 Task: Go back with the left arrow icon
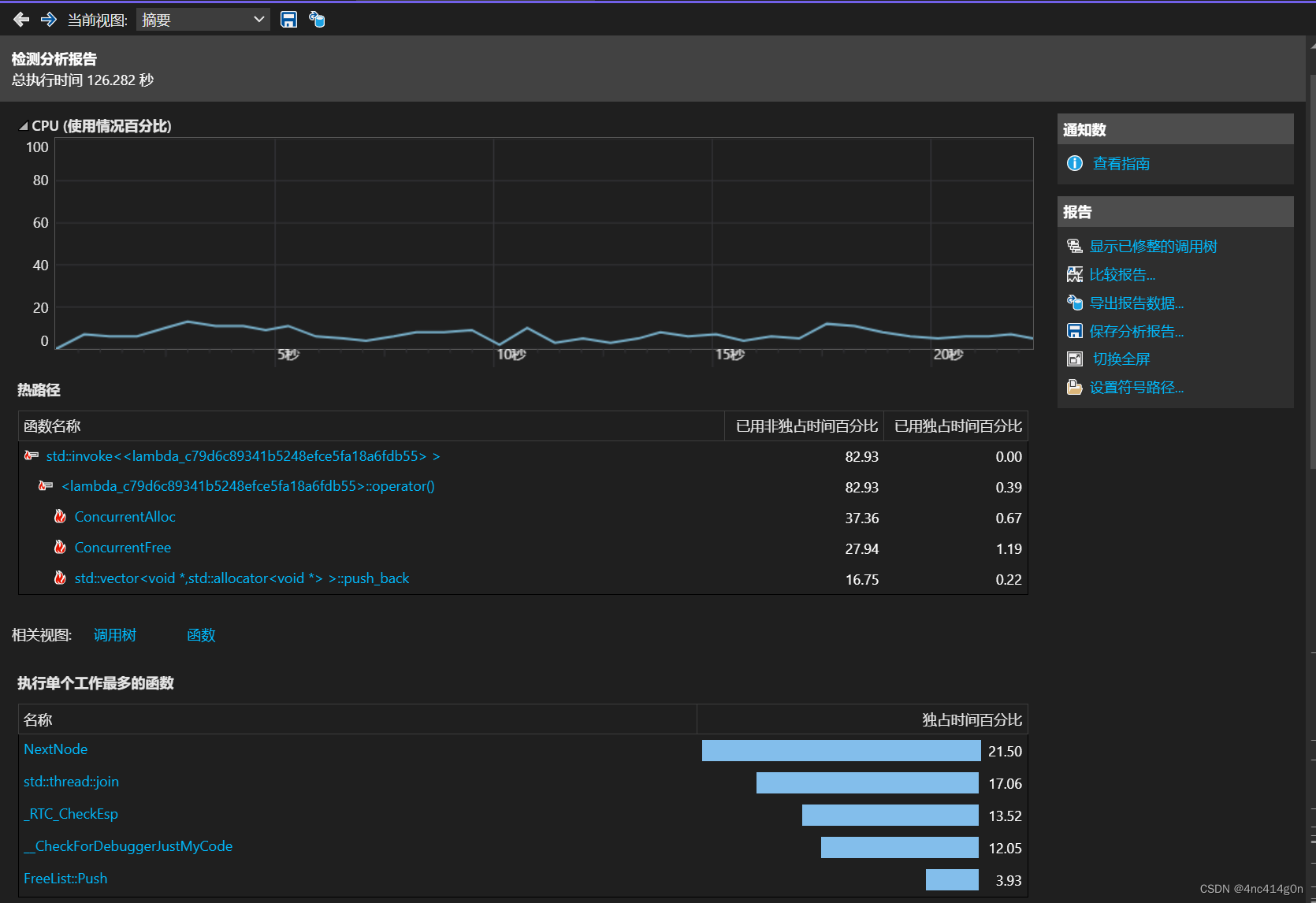[21, 20]
